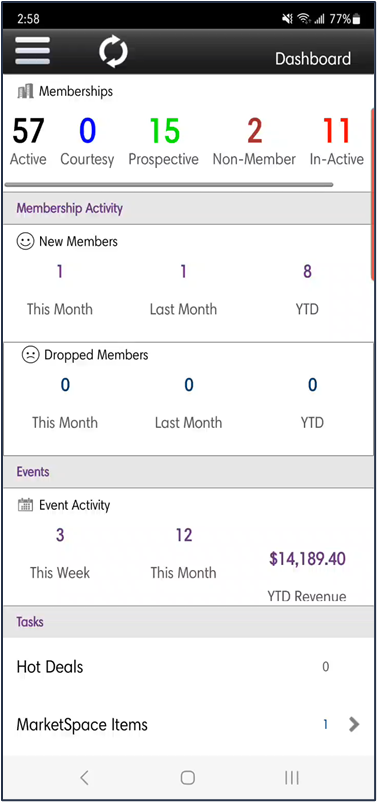Image resolution: width=377 pixels, height=802 pixels.
Task: Click the red vertical scroll indicator
Action: point(373,194)
